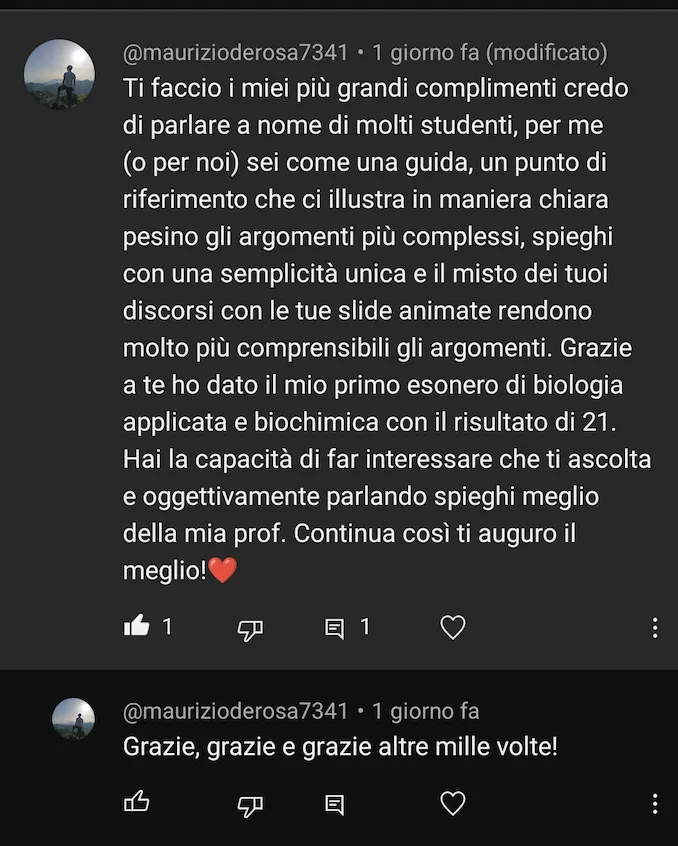The width and height of the screenshot is (678, 846).
Task: Select the main comment text body
Action: [x=387, y=329]
